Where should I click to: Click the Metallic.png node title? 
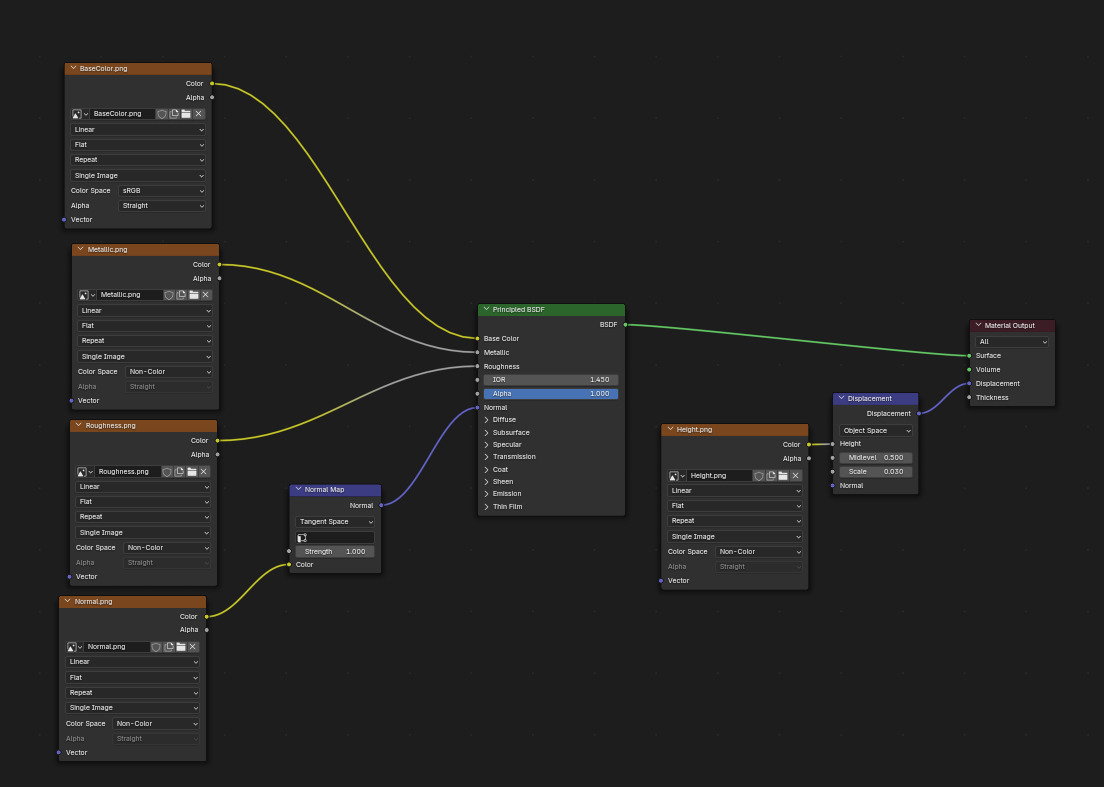[x=108, y=249]
